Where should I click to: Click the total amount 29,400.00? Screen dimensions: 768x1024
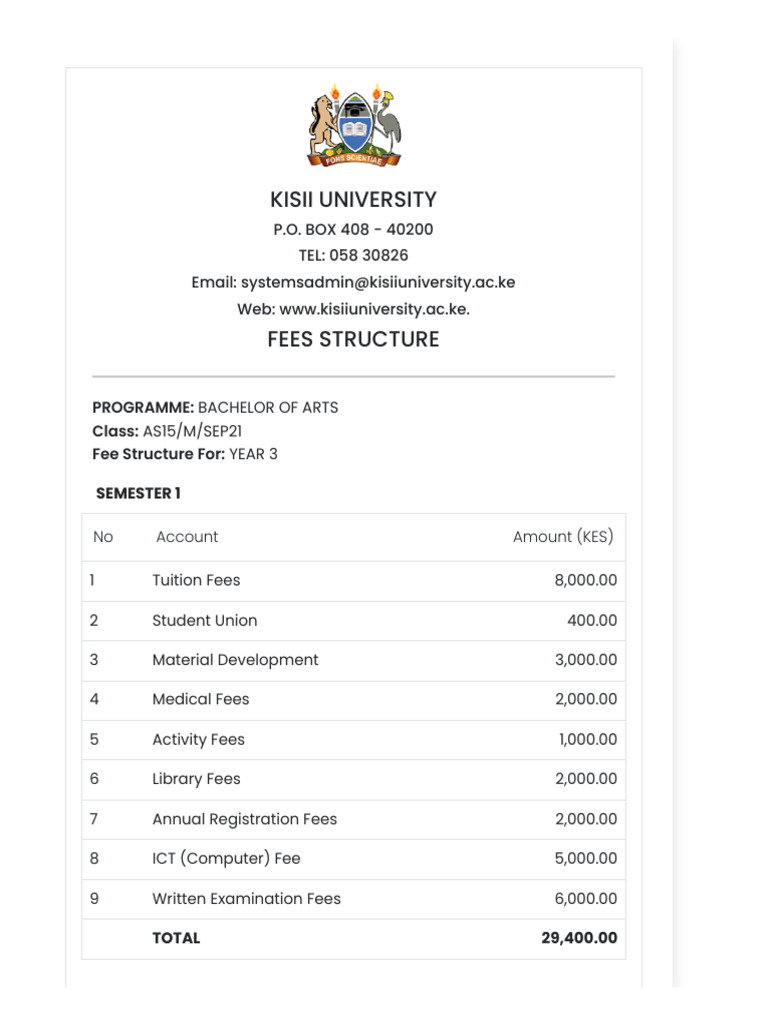click(x=573, y=938)
